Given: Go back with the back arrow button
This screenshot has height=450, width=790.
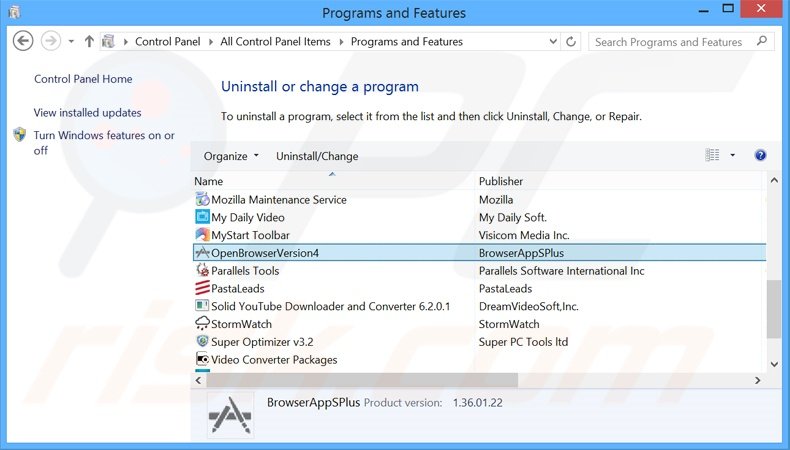Looking at the screenshot, I should [23, 41].
